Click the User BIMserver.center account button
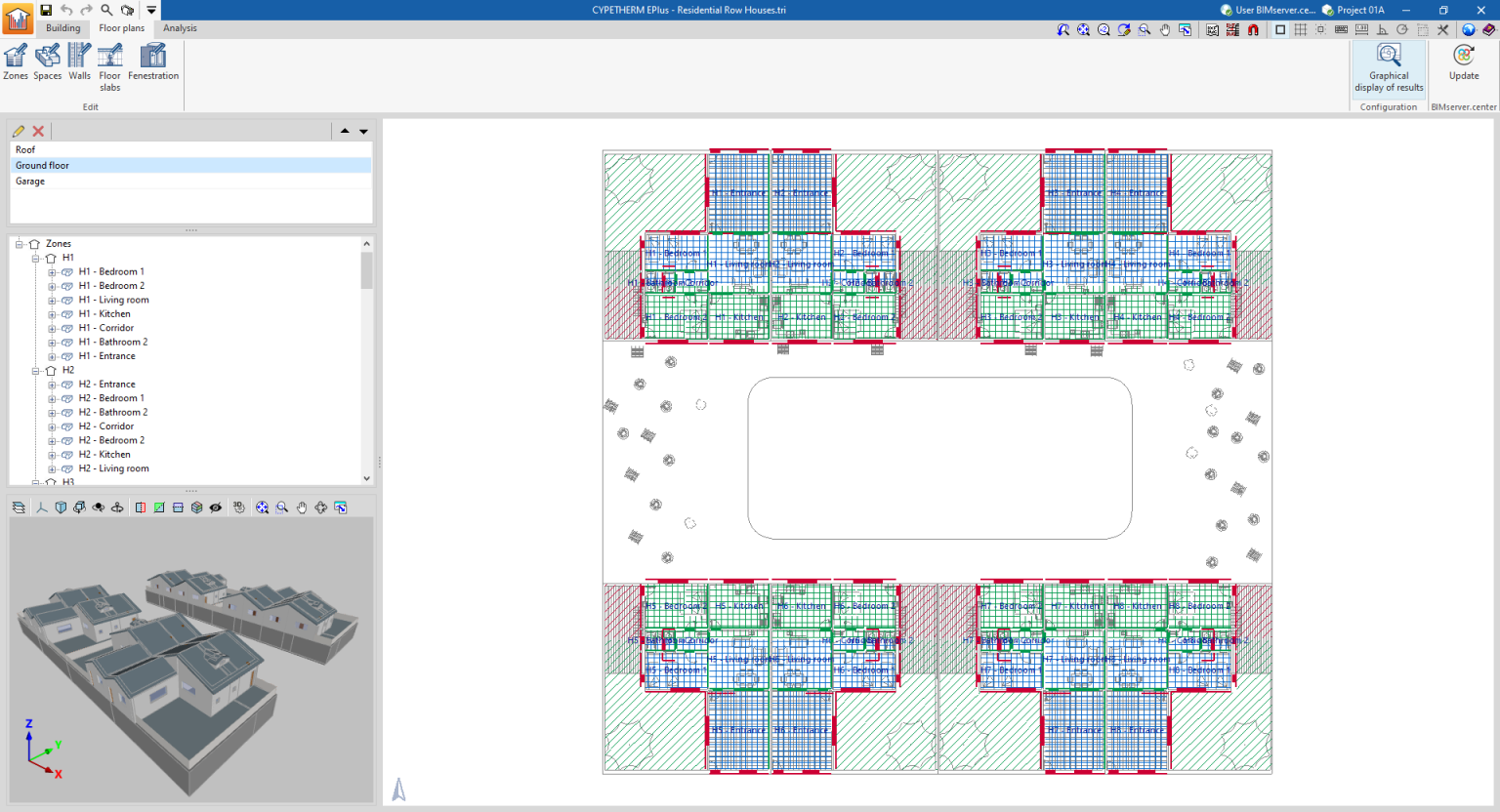 coord(1268,10)
